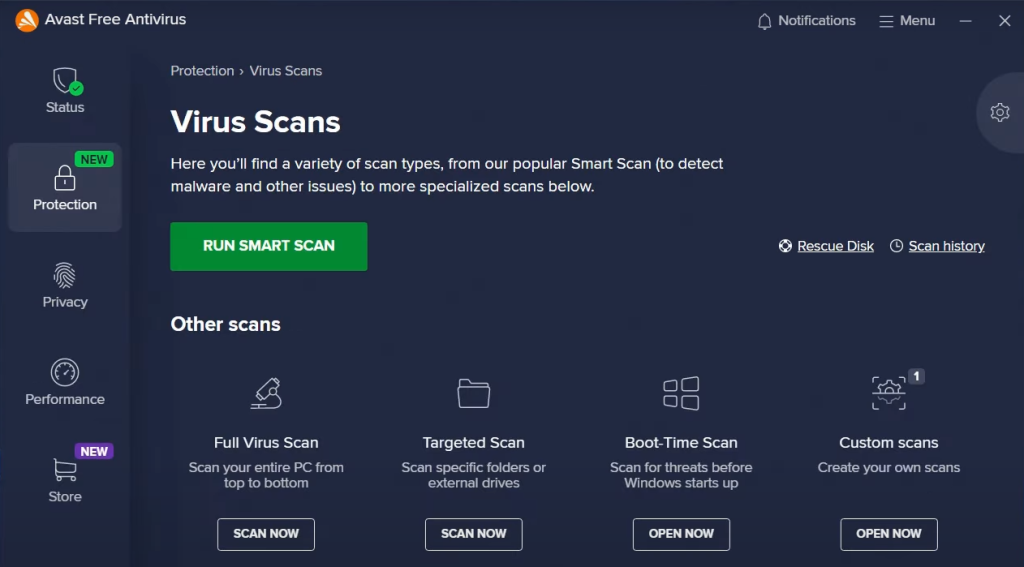
Task: Click Open Now under Boot-Time Scan
Action: click(x=681, y=534)
